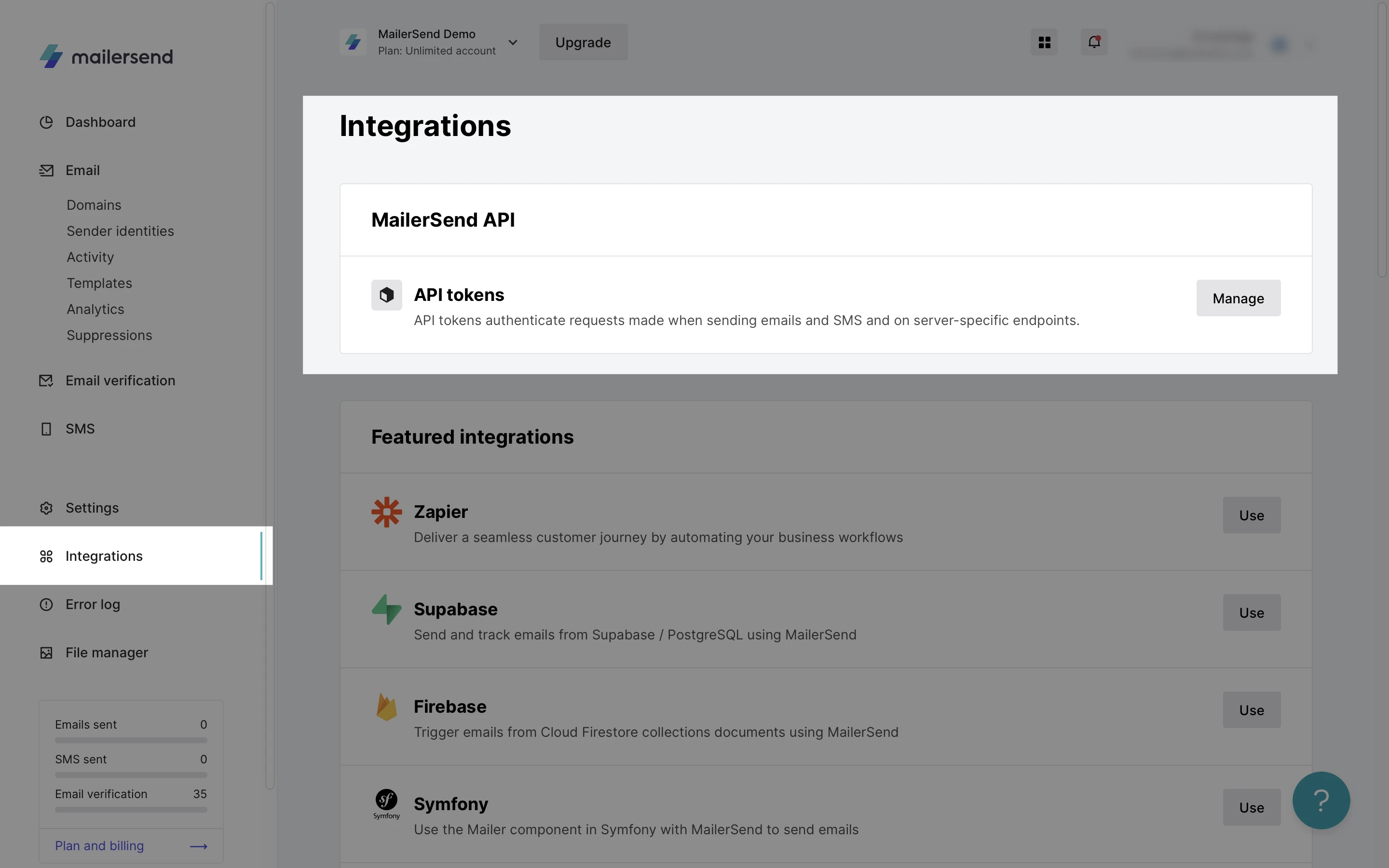Click the Plan and billing arrow icon
The height and width of the screenshot is (868, 1389).
[x=199, y=846]
